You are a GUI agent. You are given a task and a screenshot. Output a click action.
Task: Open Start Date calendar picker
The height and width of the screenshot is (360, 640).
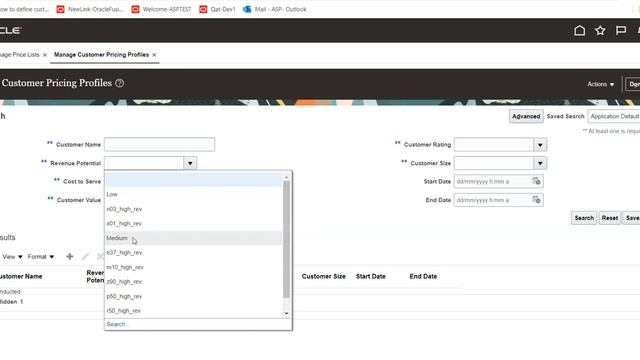536,181
